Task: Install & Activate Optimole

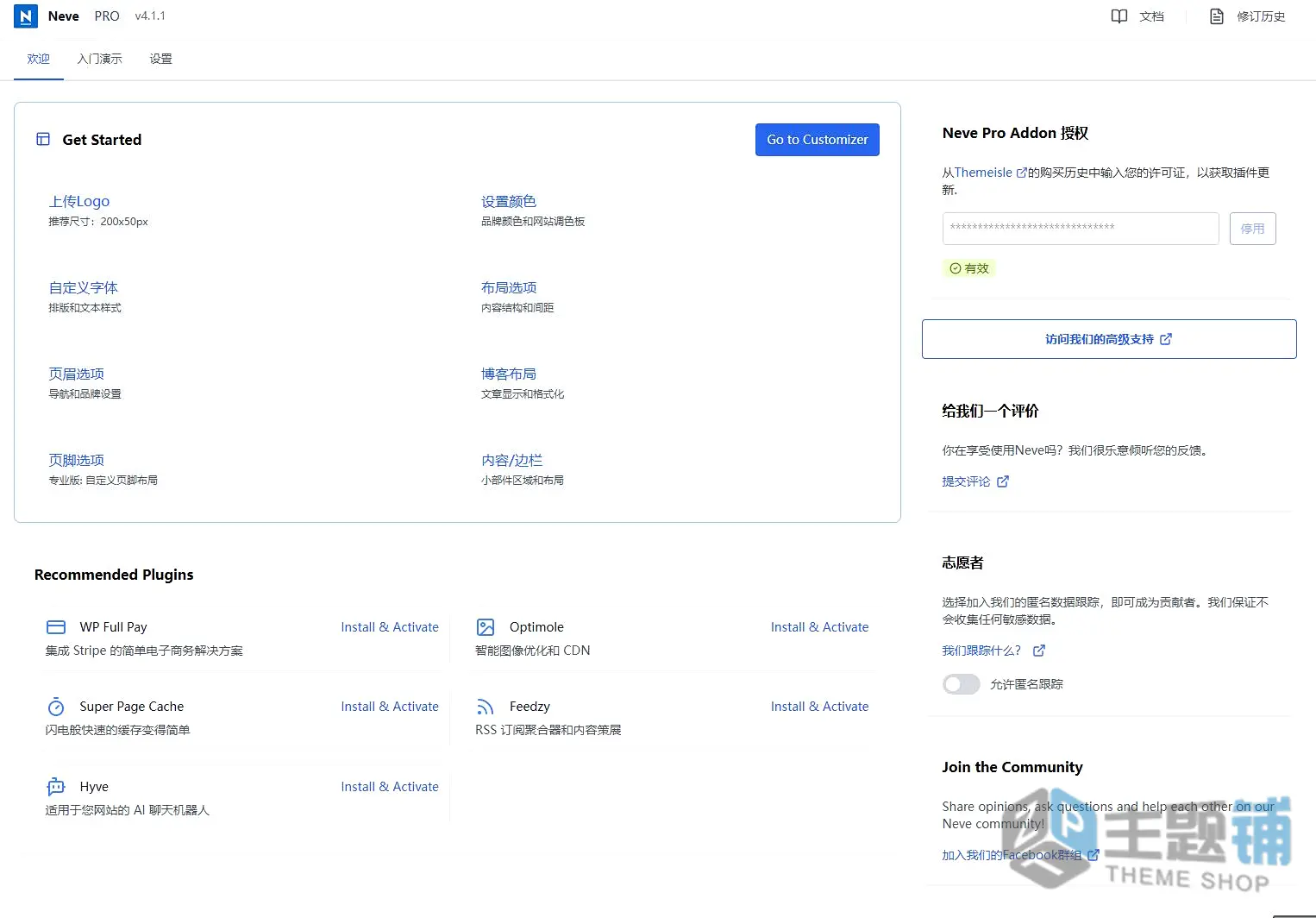Action: tap(819, 627)
